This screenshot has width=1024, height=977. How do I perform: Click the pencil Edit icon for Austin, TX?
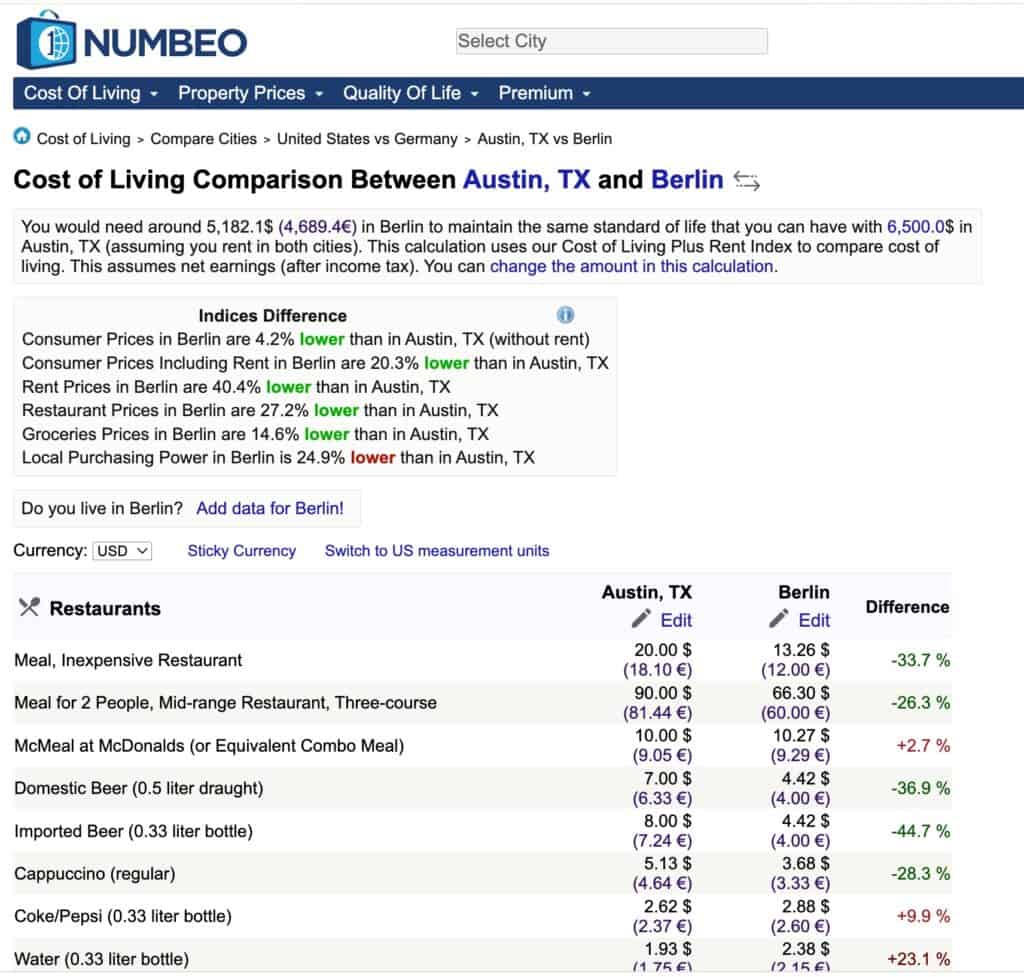click(642, 619)
